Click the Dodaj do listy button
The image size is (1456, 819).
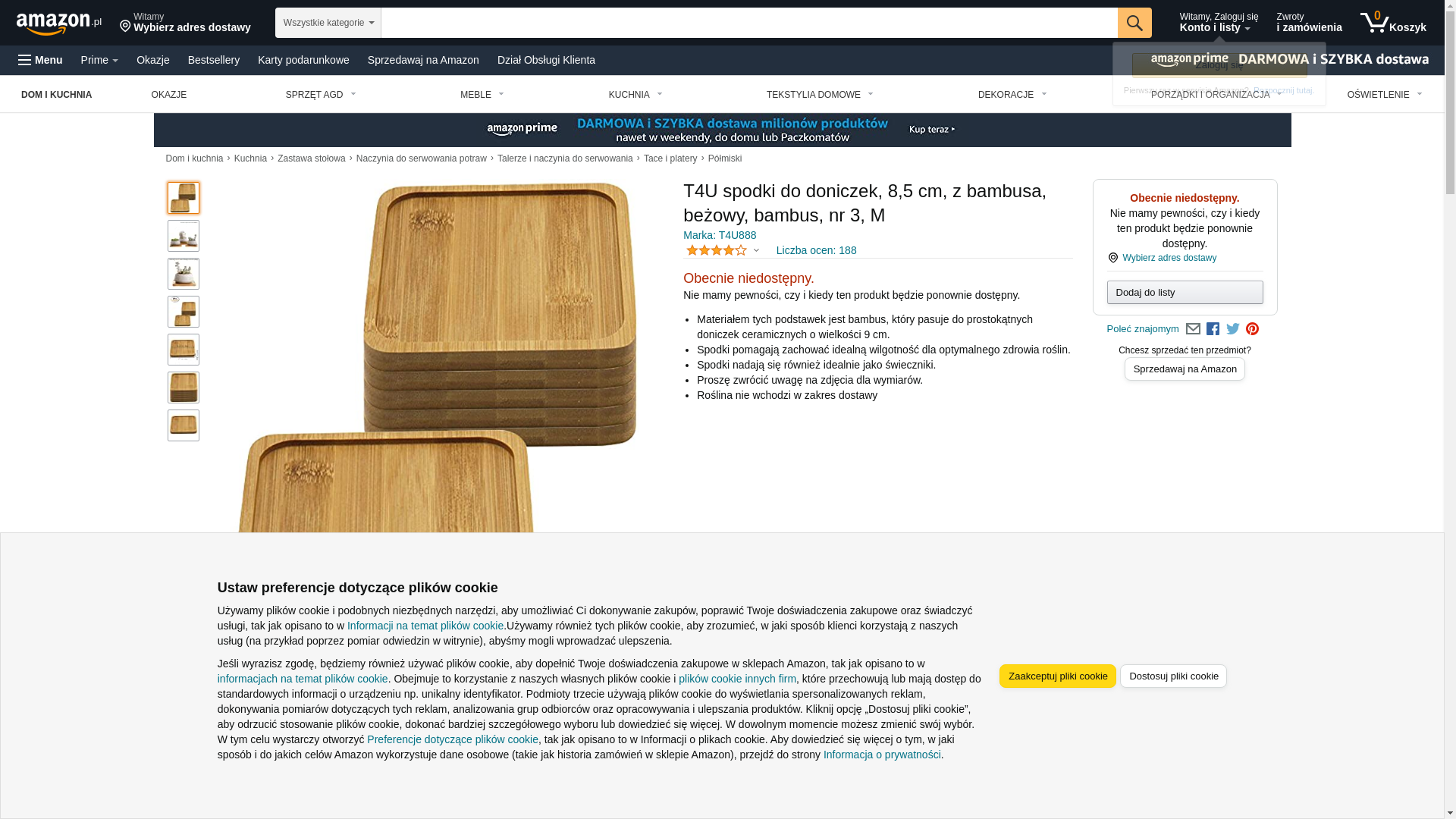click(1185, 293)
